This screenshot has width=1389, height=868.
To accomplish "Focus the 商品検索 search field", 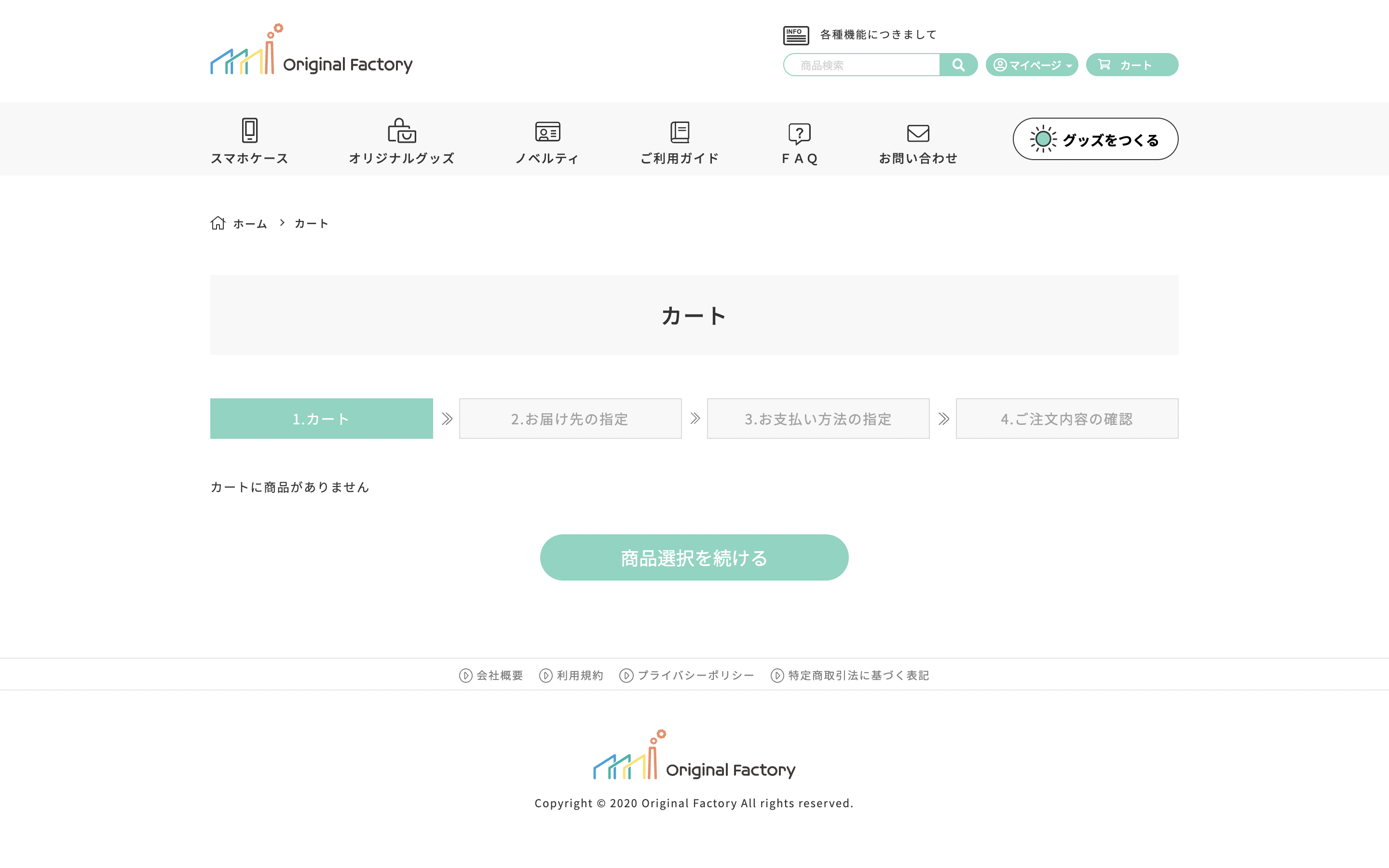I will coord(861,65).
